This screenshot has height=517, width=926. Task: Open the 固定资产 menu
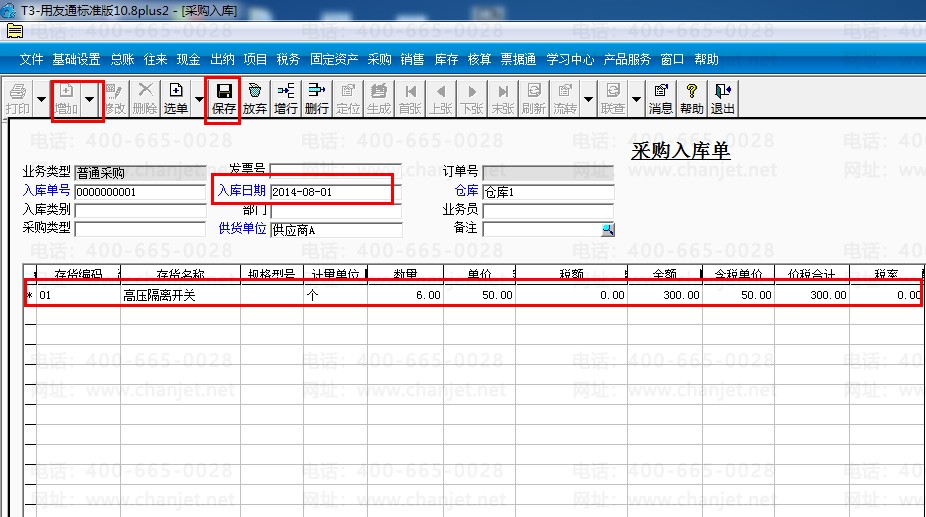point(334,59)
